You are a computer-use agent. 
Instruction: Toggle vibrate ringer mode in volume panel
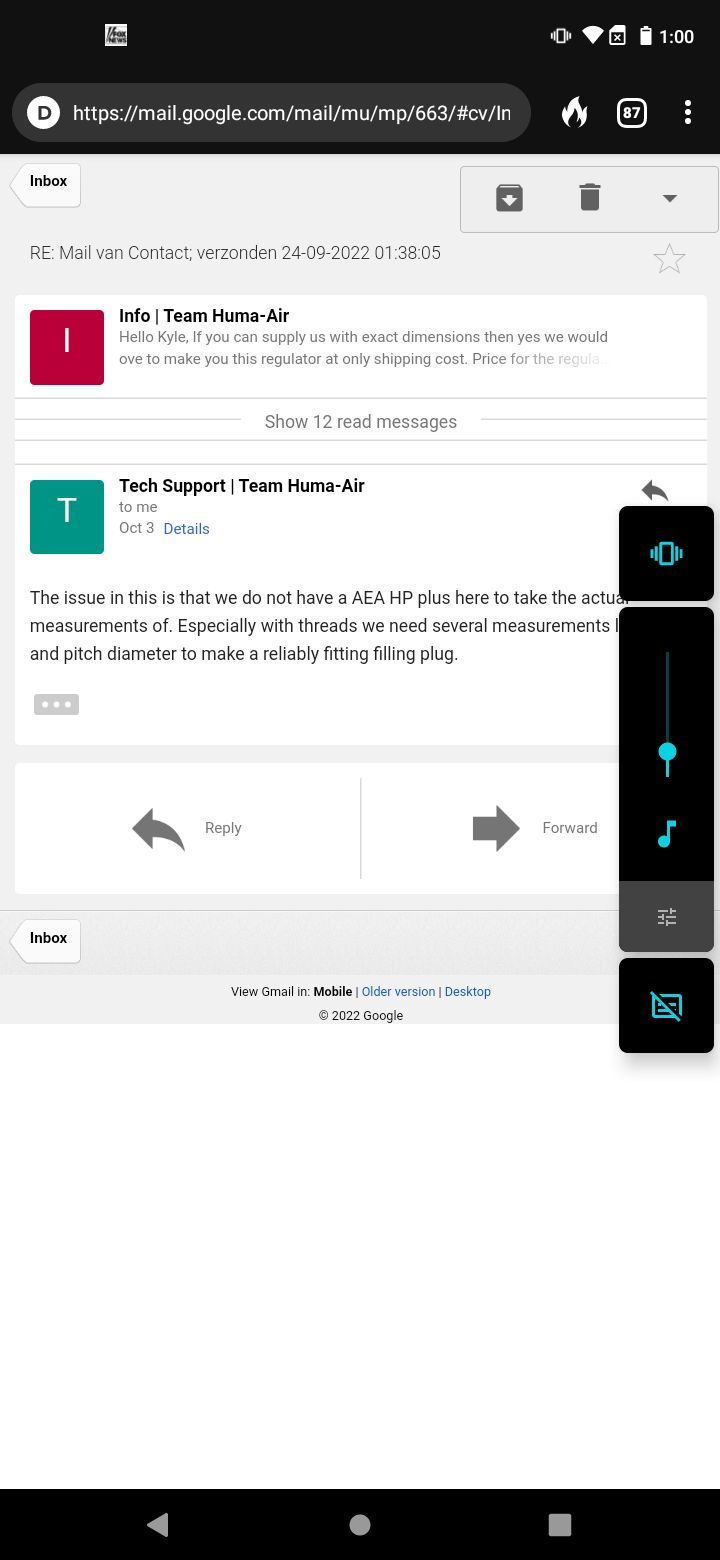pyautogui.click(x=666, y=553)
